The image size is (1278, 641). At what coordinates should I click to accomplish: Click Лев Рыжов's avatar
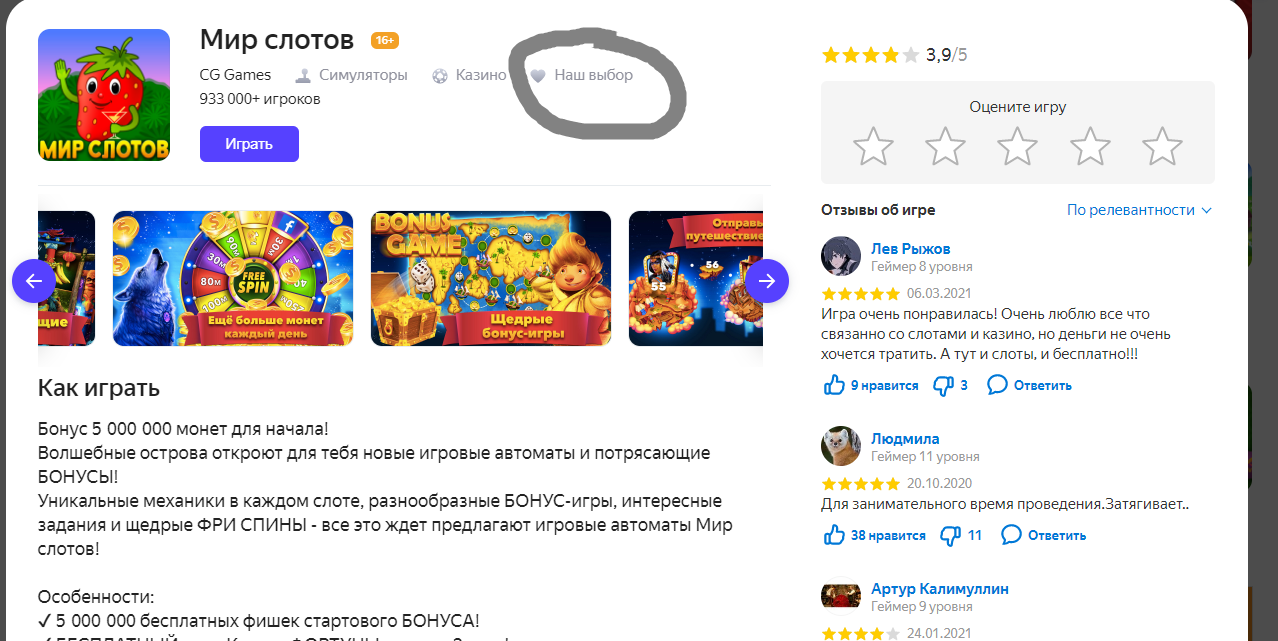tap(841, 257)
